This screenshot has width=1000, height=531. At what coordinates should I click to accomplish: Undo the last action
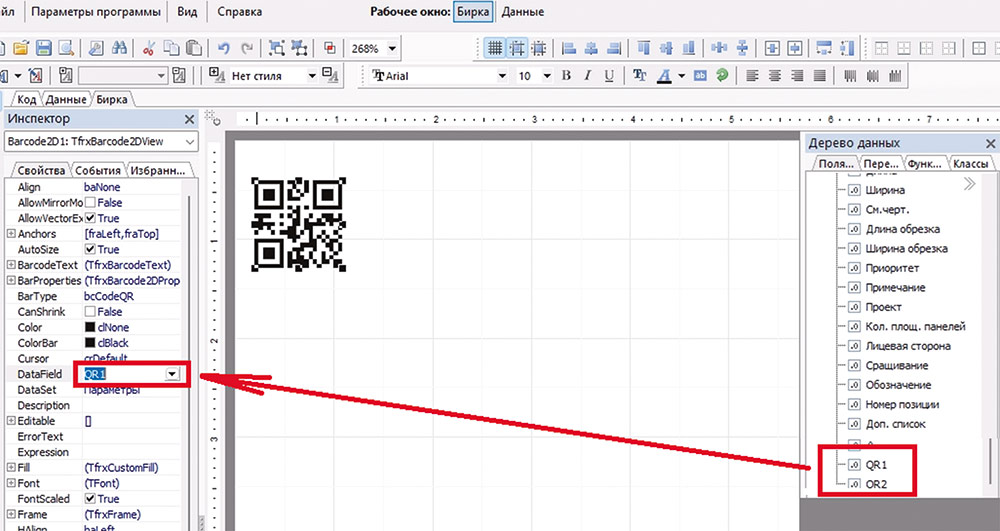[x=223, y=48]
